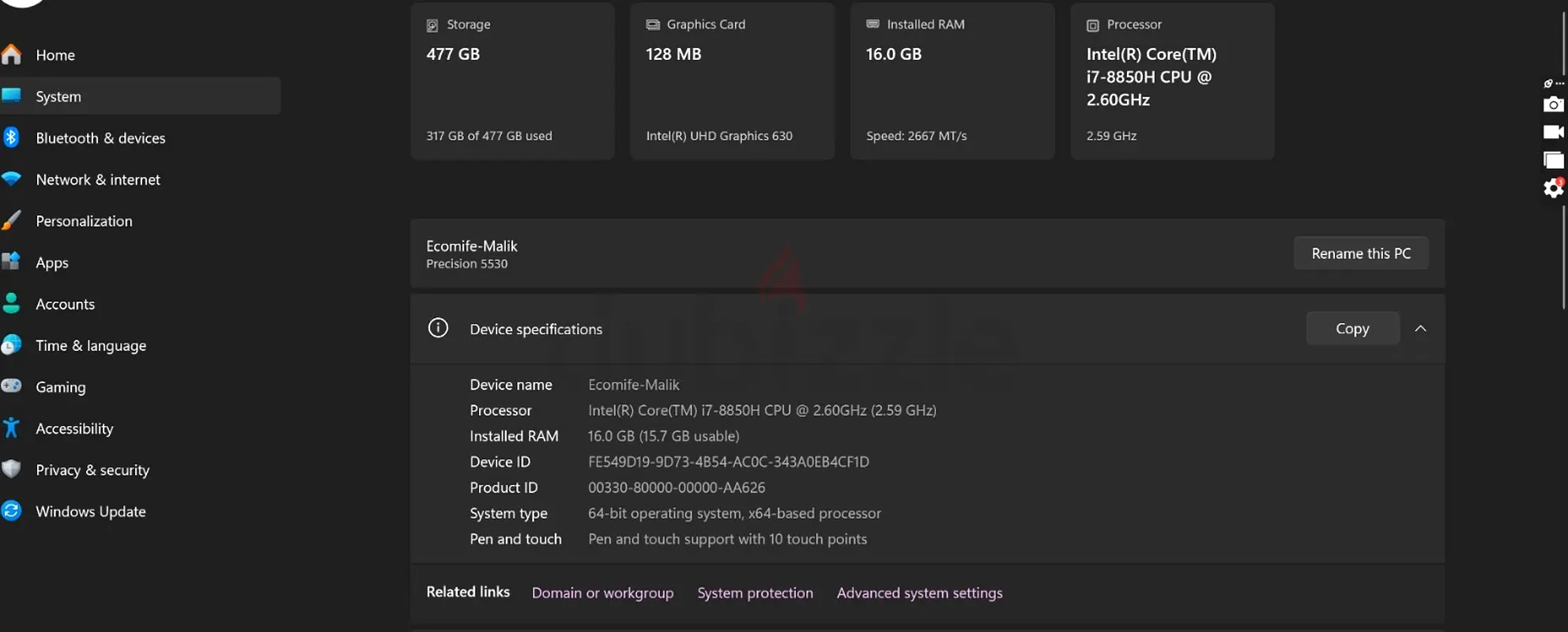Click the Graphics Card icon
The width and height of the screenshot is (1568, 632).
tap(653, 25)
